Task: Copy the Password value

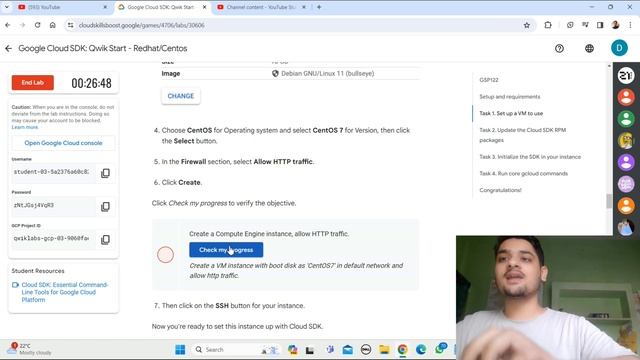Action: (105, 207)
